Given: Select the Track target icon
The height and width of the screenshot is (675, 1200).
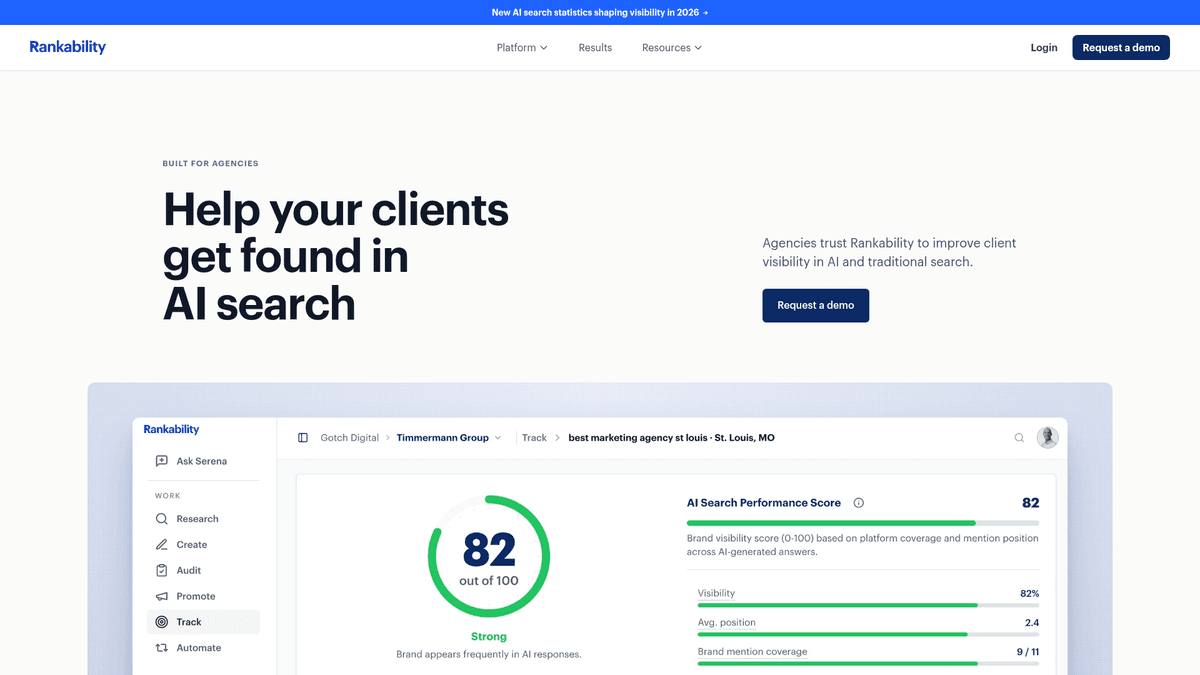Looking at the screenshot, I should point(162,622).
